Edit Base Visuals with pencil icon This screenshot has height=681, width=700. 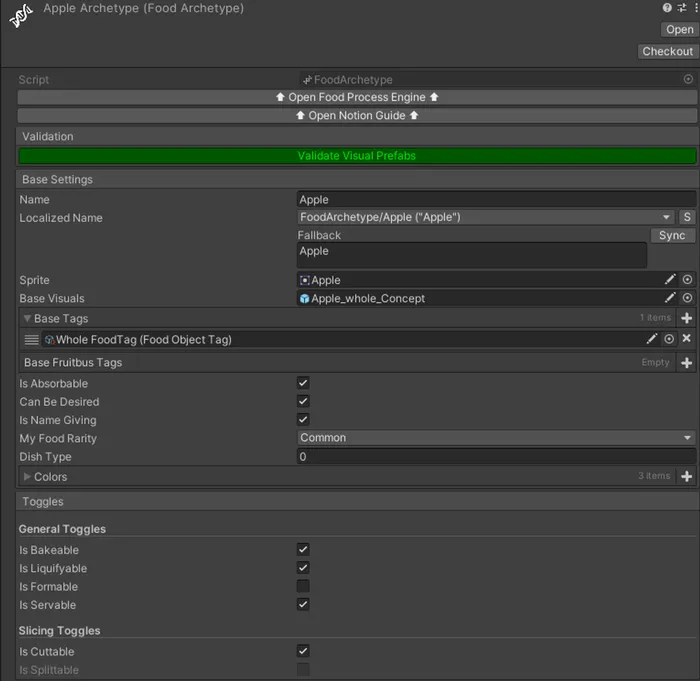(x=670, y=298)
